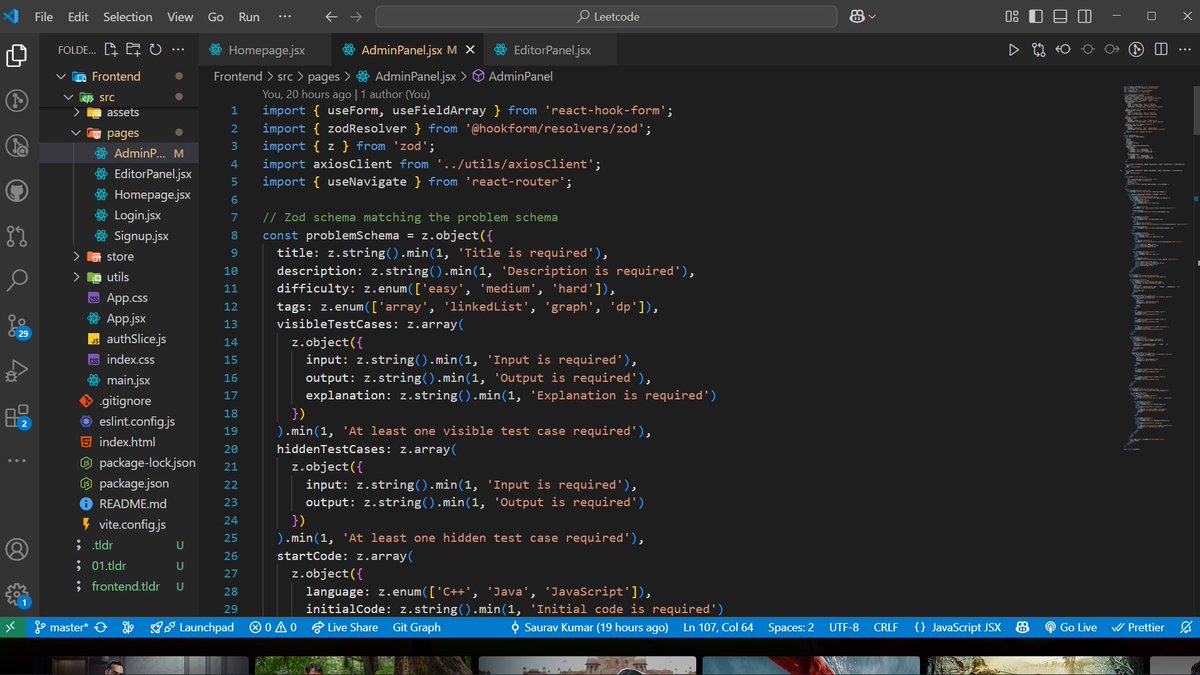Run the code with the play icon
Image resolution: width=1200 pixels, height=675 pixels.
[x=1013, y=49]
